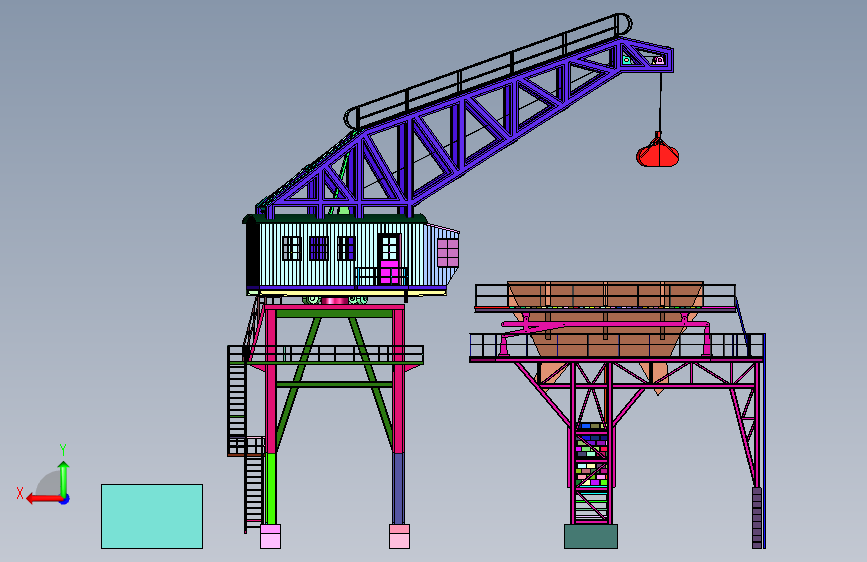Click the blue Z axis dot of triad
This screenshot has width=867, height=562.
(65, 500)
